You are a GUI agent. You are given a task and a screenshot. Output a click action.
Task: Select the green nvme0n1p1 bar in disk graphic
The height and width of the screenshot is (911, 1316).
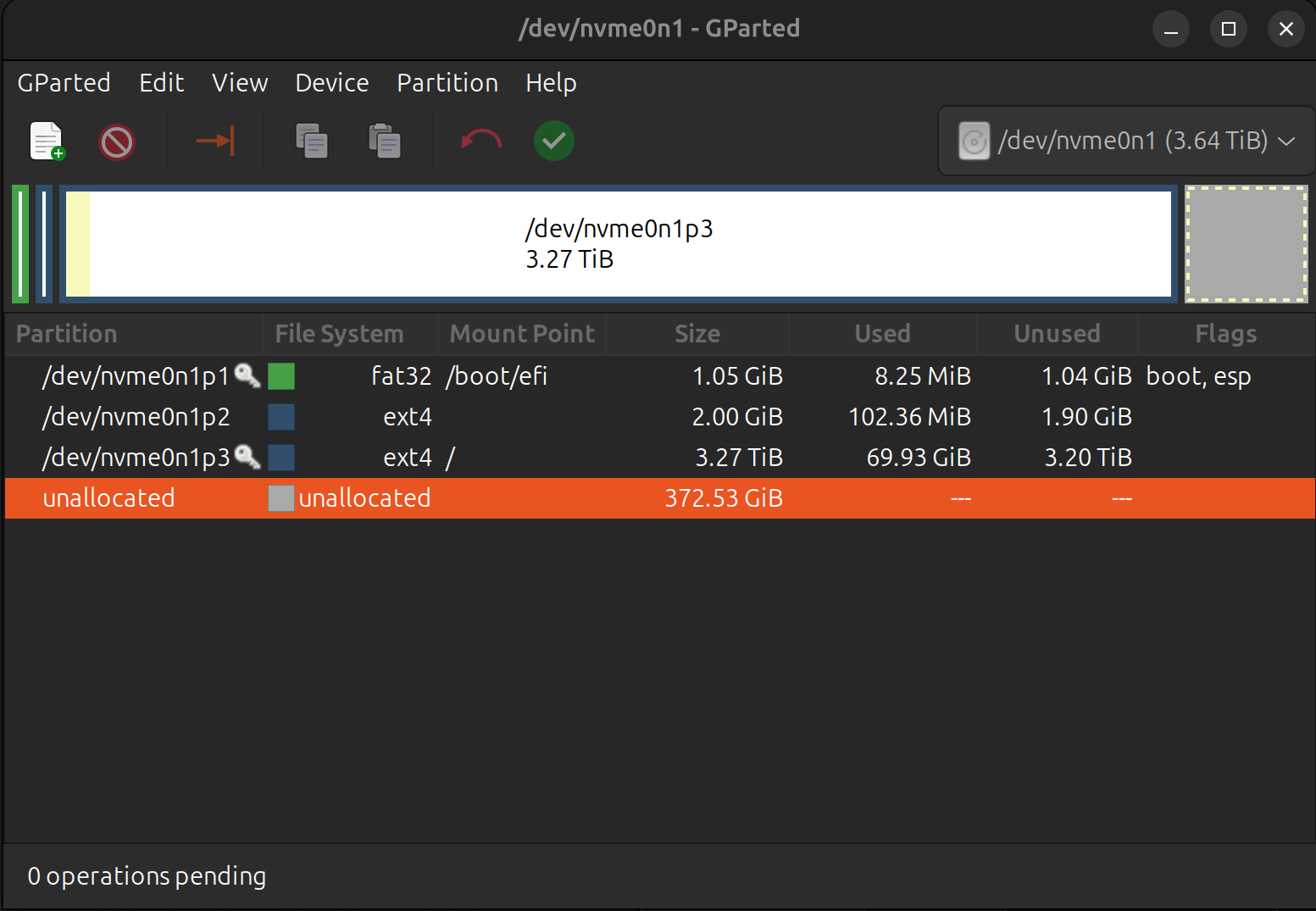click(x=20, y=244)
